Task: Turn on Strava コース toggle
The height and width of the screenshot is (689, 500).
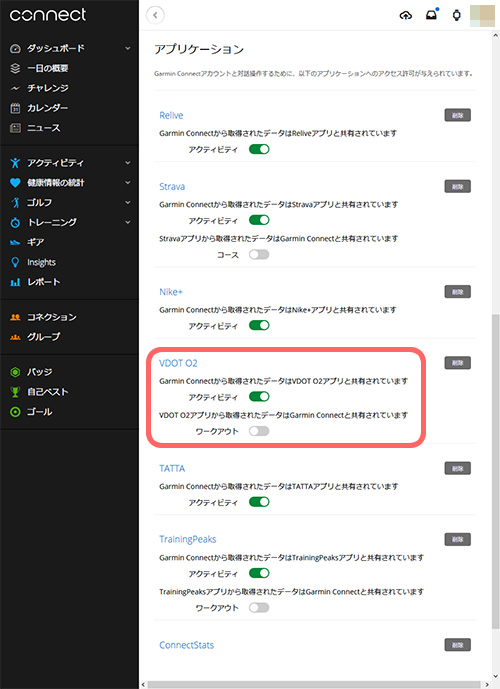Action: tap(259, 254)
